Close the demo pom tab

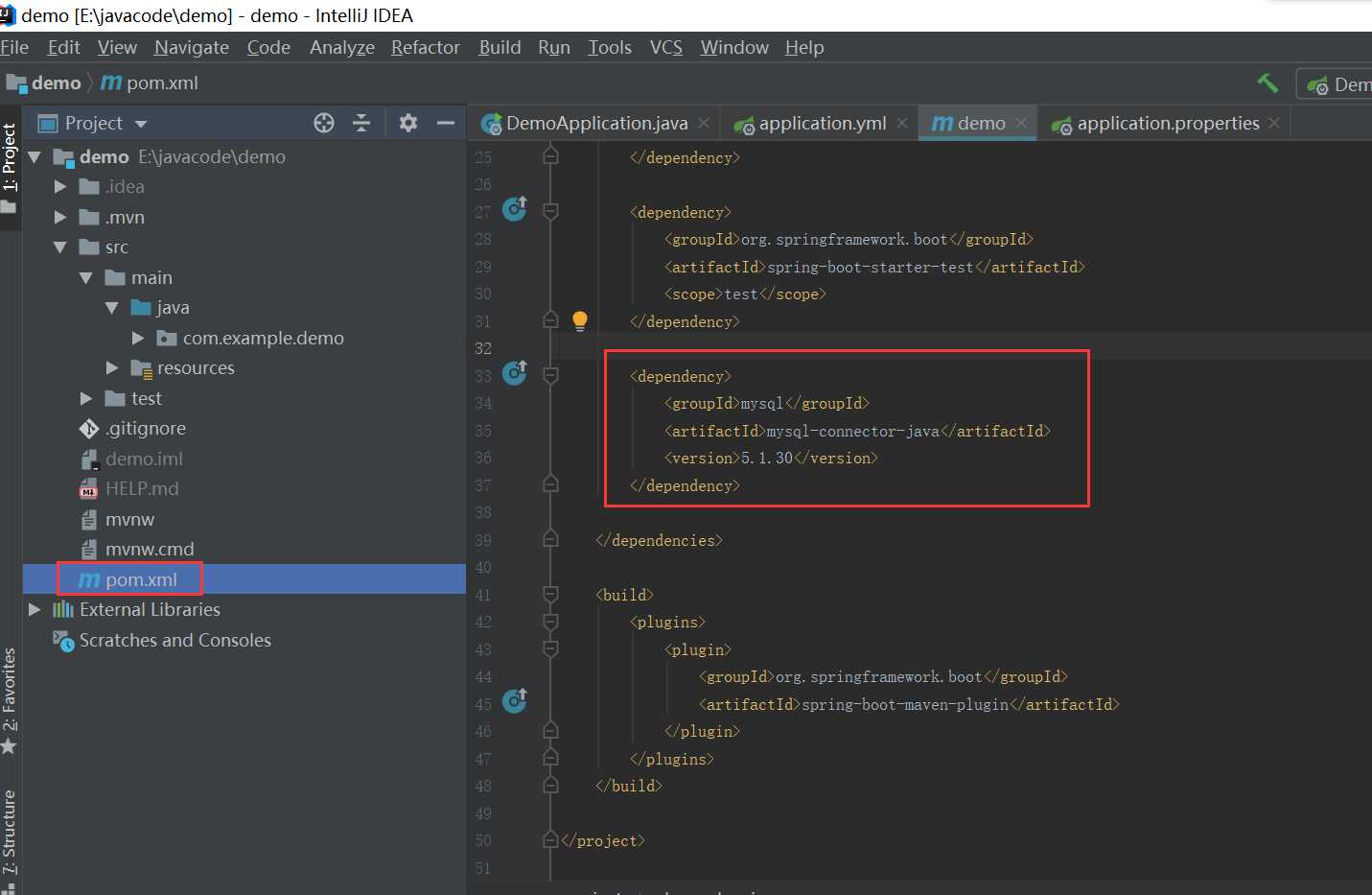pyautogui.click(x=1021, y=123)
